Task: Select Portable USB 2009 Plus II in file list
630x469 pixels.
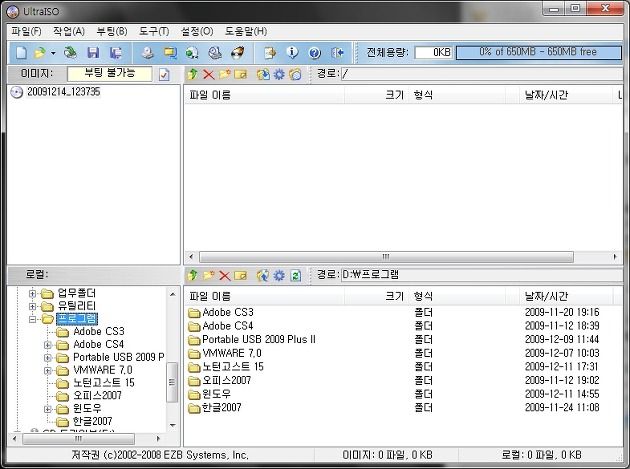Action: [x=259, y=340]
